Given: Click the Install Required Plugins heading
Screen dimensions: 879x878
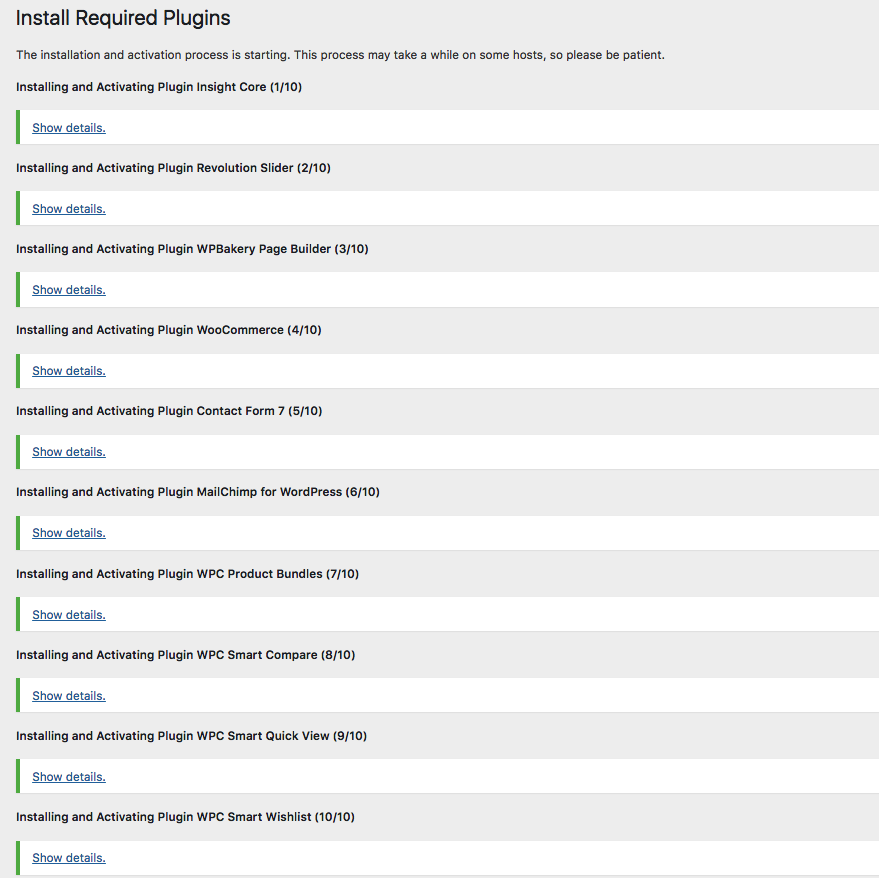Looking at the screenshot, I should [x=123, y=19].
